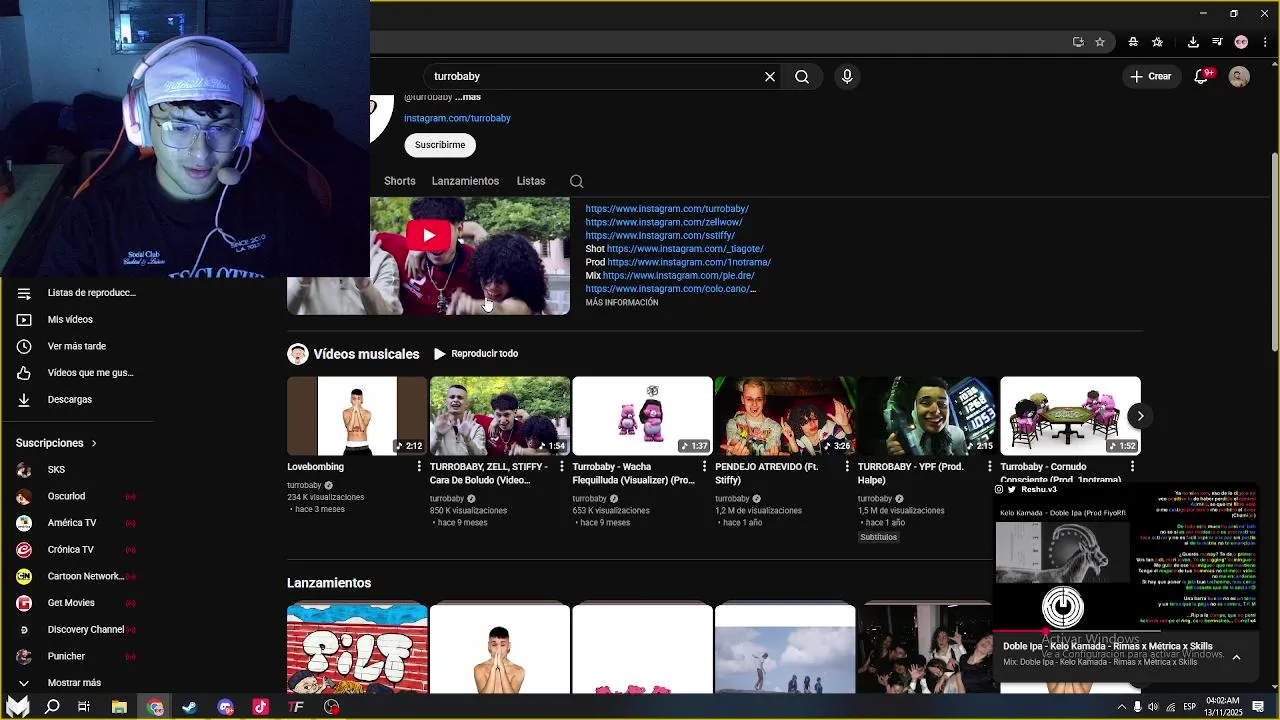Image resolution: width=1280 pixels, height=720 pixels.
Task: Seek the miniplayer red progress bar
Action: click(1078, 631)
